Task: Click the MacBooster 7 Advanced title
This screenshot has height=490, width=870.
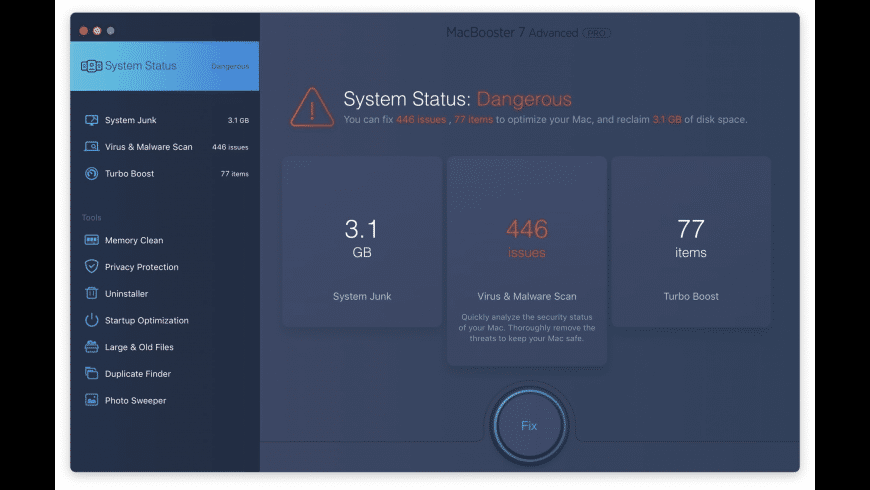Action: (x=512, y=33)
